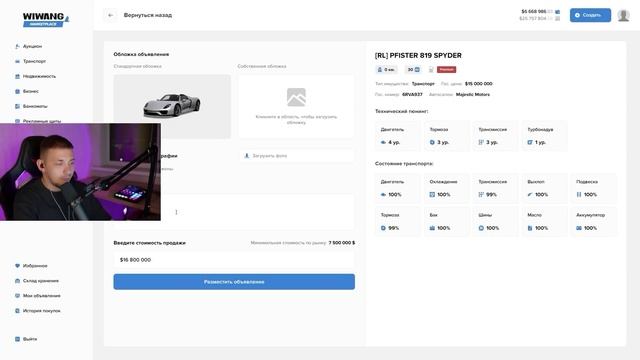The height and width of the screenshot is (360, 640).
Task: Click the Подвеска 100% condition card
Action: point(594,188)
